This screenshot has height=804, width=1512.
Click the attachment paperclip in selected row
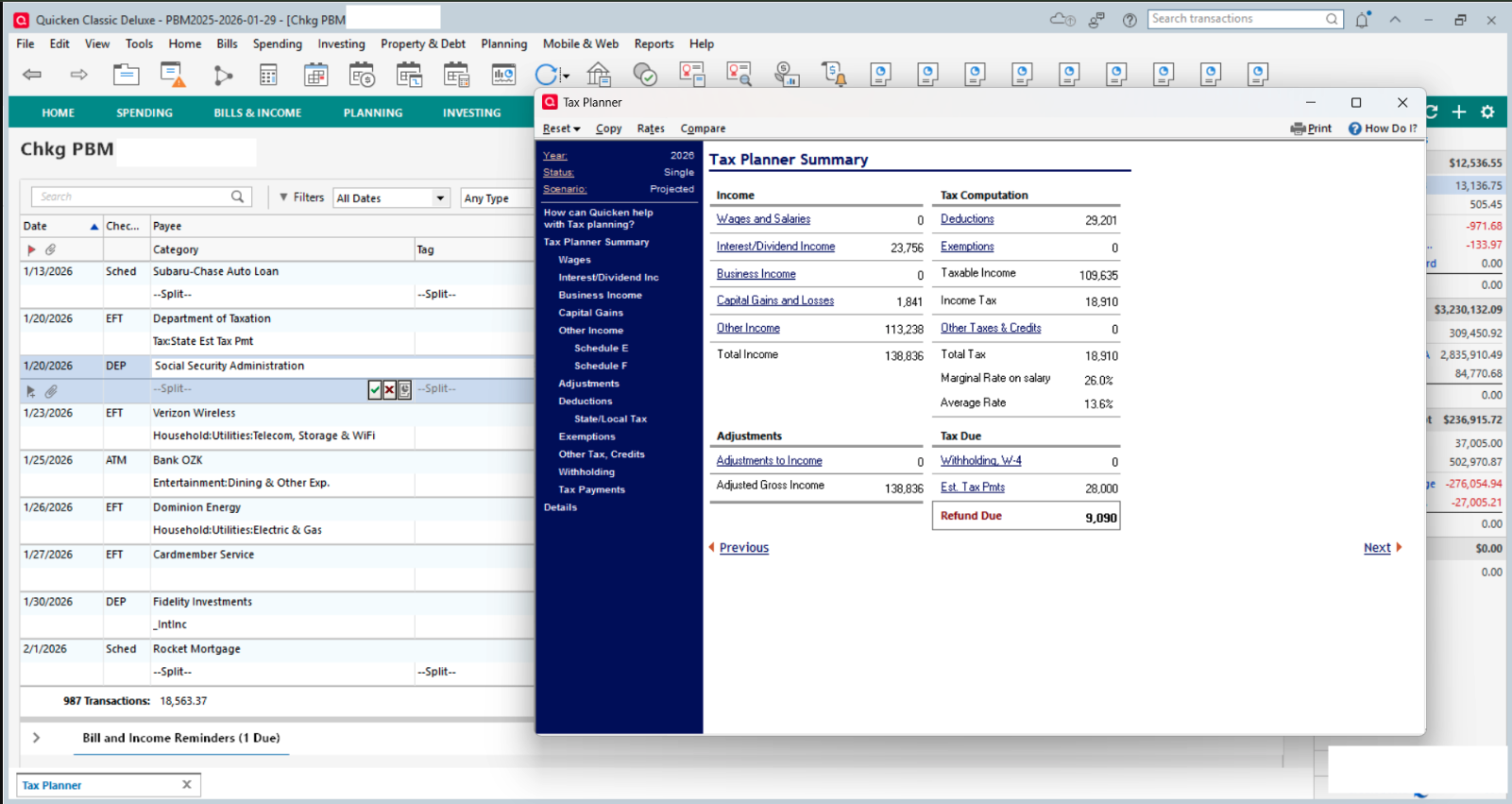tap(51, 390)
